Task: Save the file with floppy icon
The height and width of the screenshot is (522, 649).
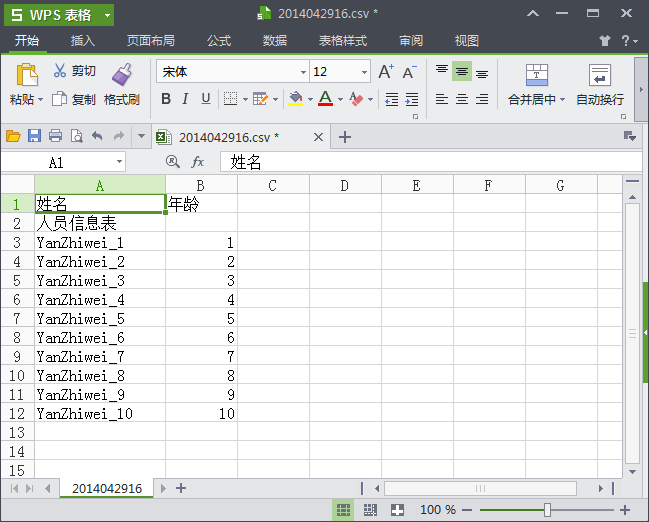Action: (34, 136)
